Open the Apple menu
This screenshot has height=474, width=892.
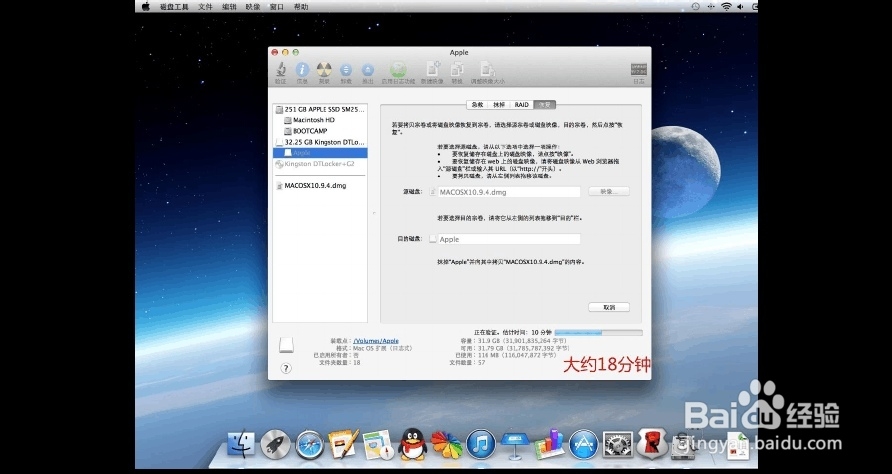tap(146, 6)
